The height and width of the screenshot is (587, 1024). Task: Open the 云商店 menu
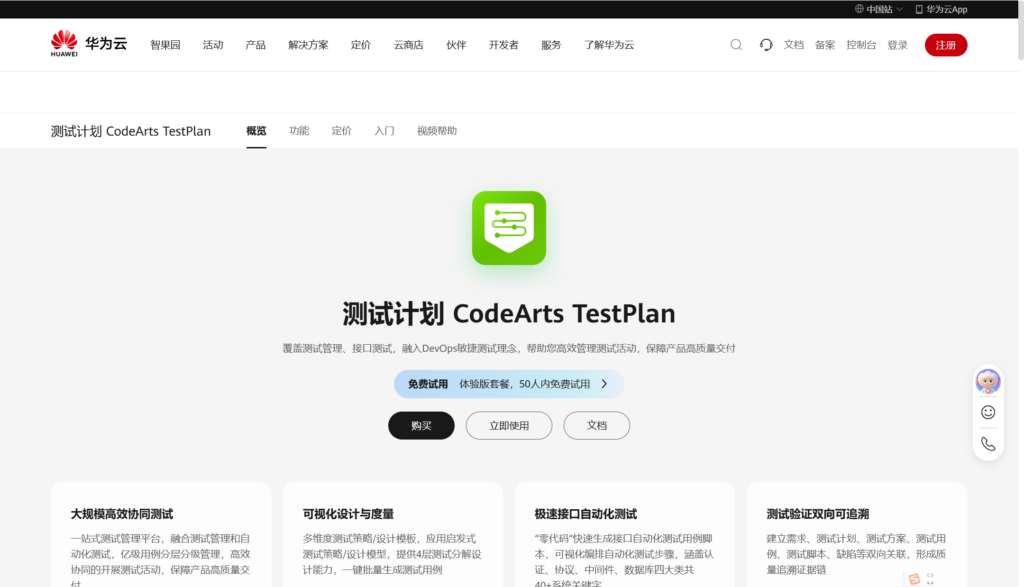408,45
